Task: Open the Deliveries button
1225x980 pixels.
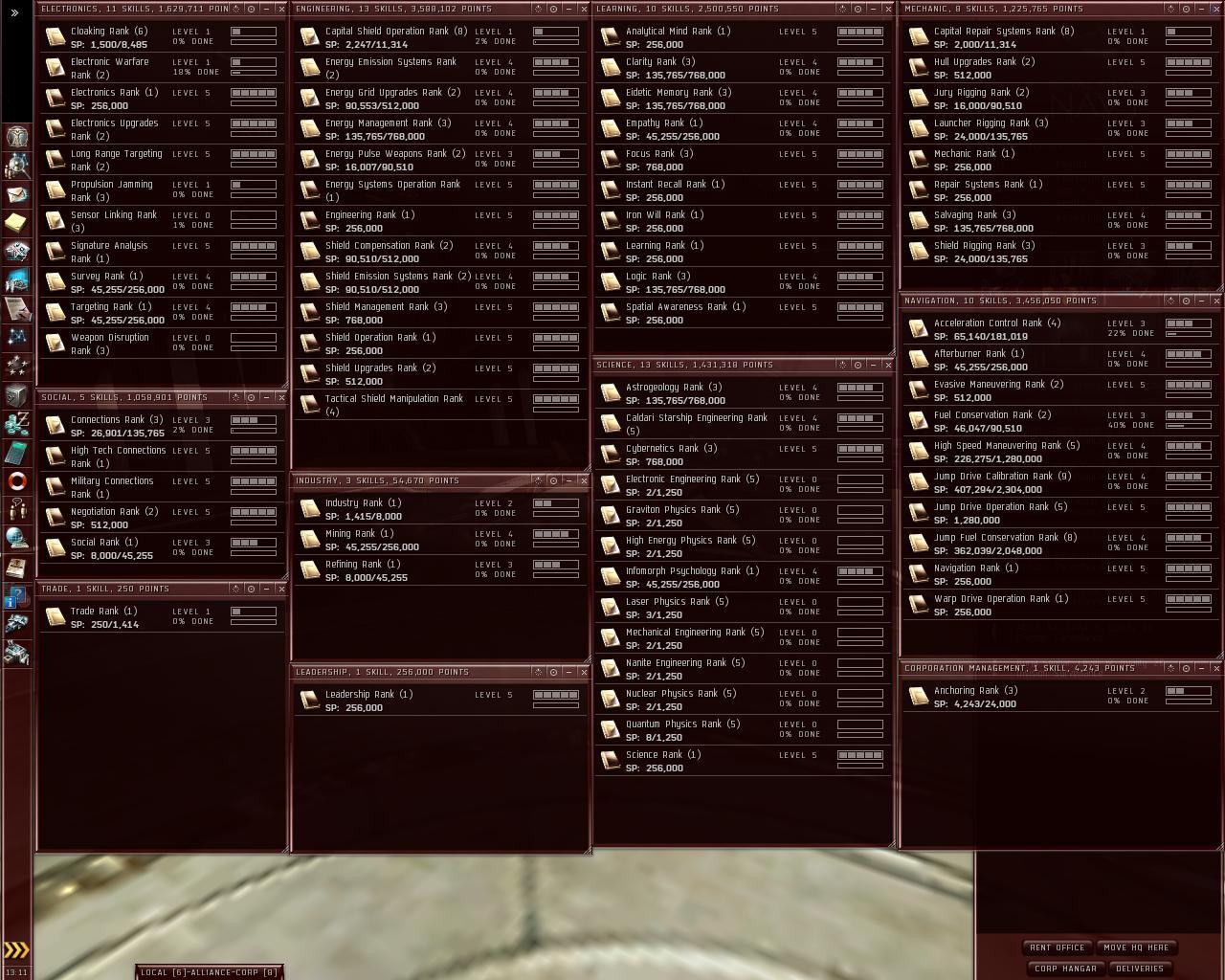Action: pyautogui.click(x=1140, y=969)
